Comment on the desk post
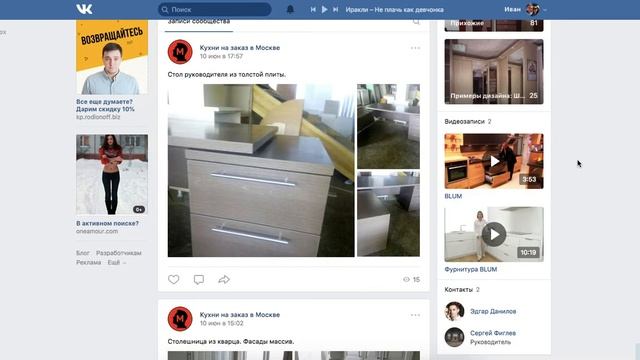Screen dimensions: 640x360 point(199,280)
